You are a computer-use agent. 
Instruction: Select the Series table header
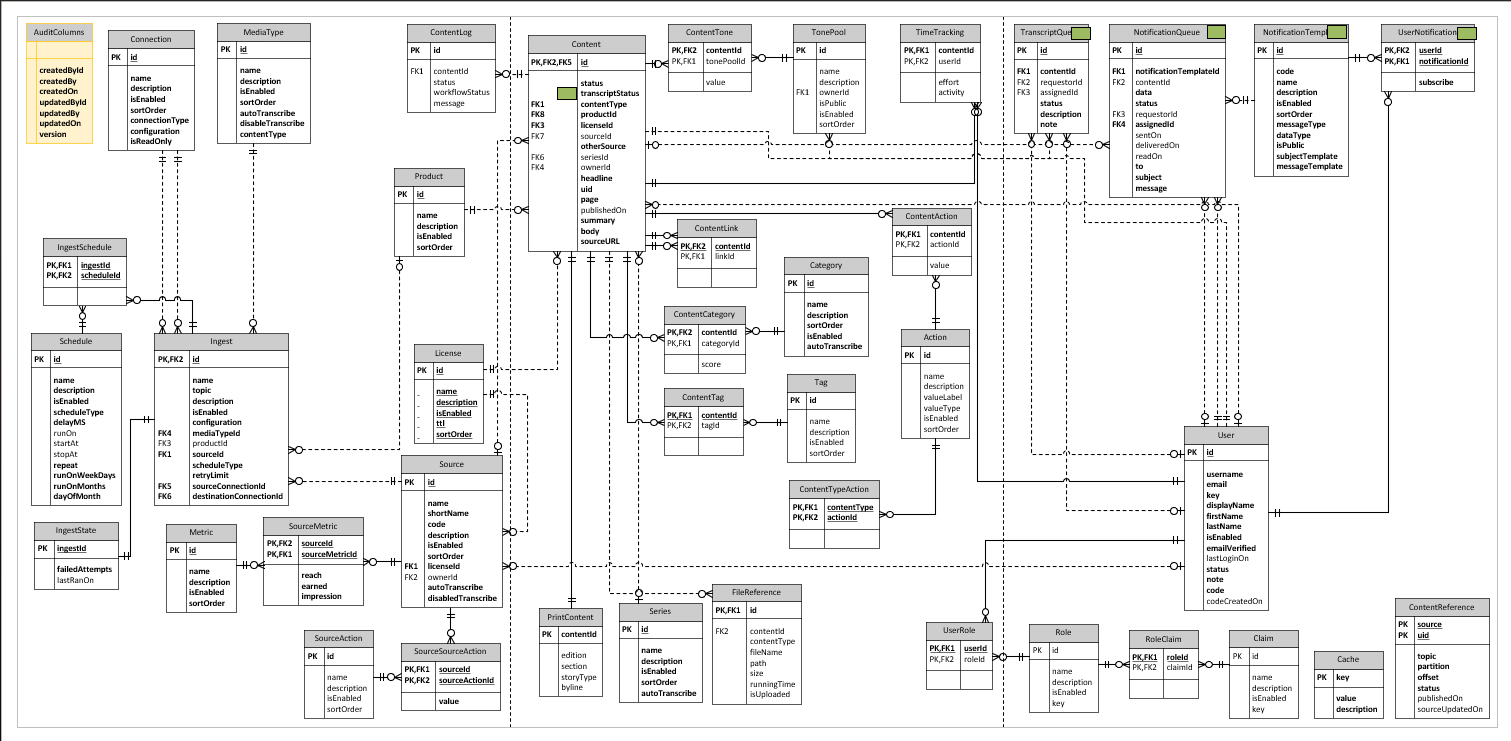[x=660, y=612]
